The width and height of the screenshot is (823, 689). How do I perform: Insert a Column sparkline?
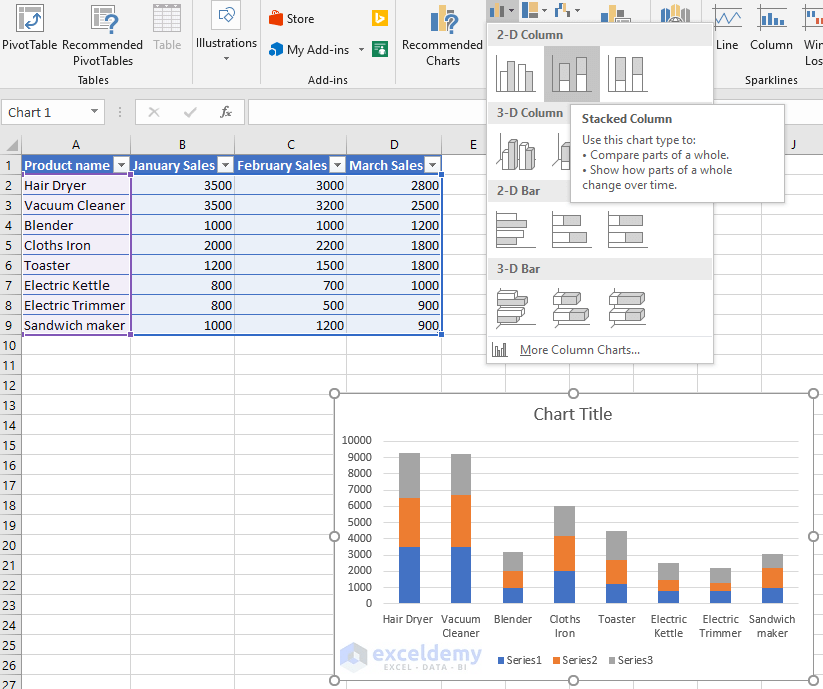(771, 29)
